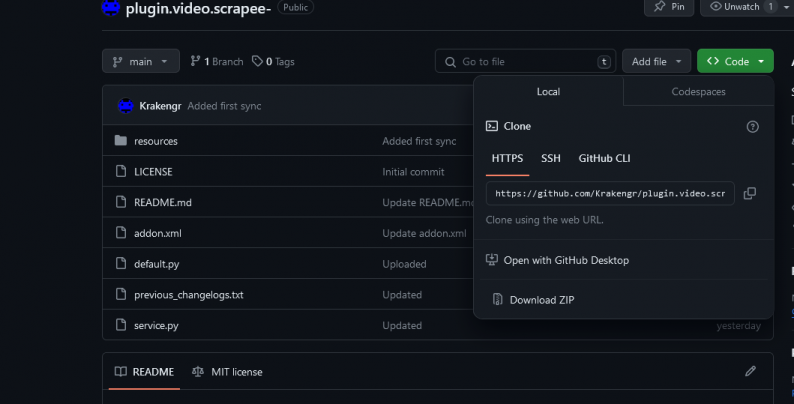
Task: Open the 'Update addon.xml' commit message
Action: [x=424, y=233]
